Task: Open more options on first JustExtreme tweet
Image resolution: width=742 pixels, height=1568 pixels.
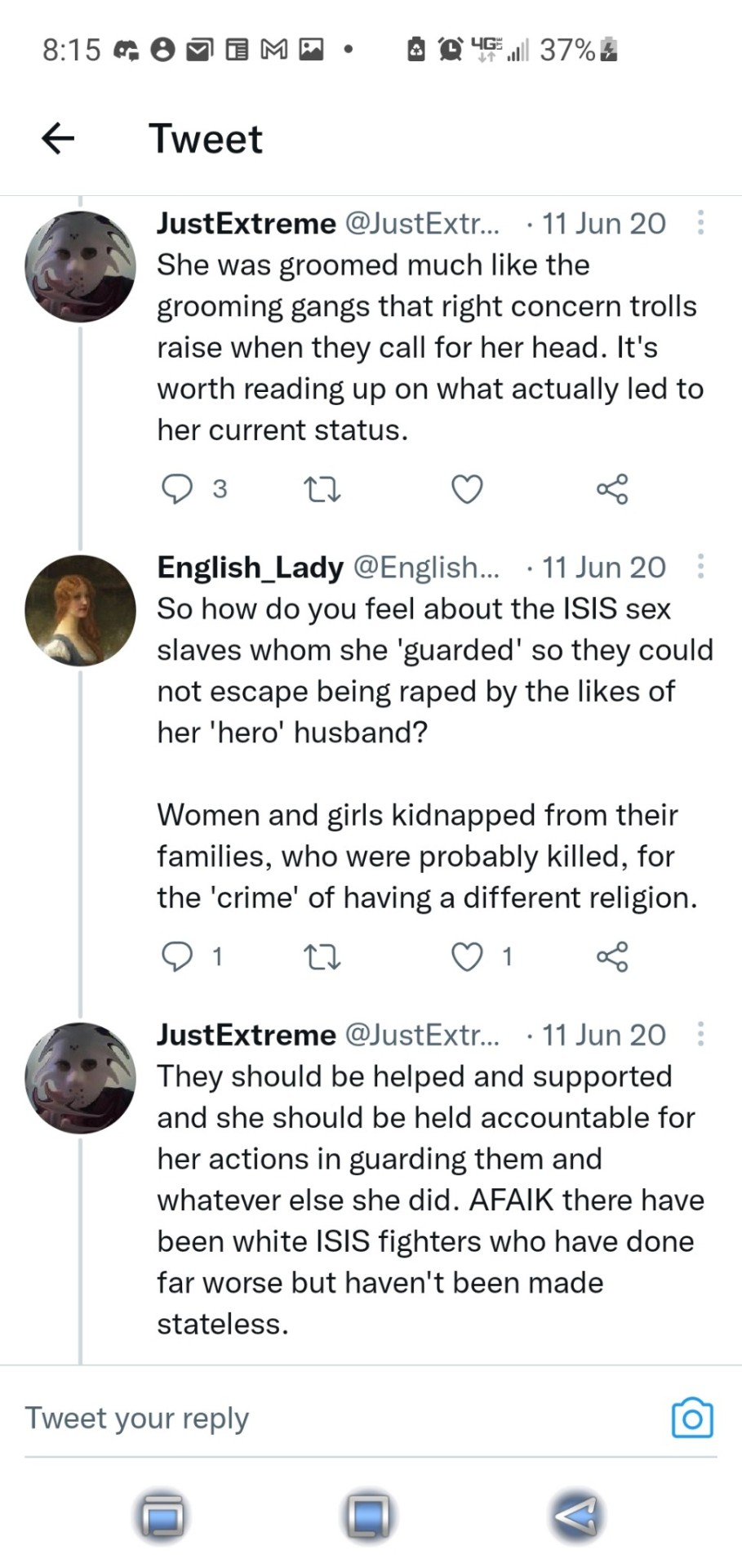Action: coord(700,223)
